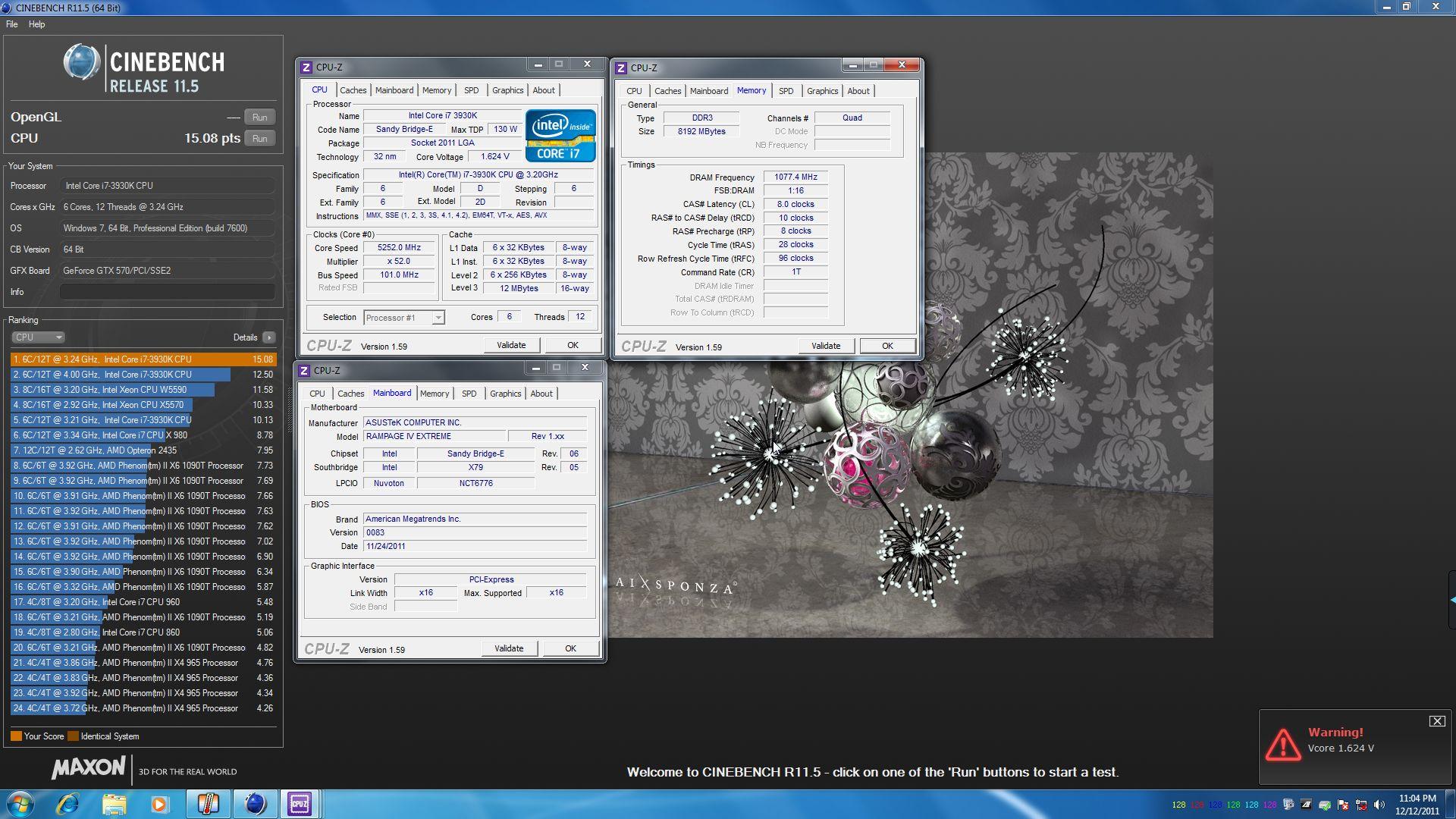
Task: Expand the right-edge sidebar arrow
Action: (1452, 600)
